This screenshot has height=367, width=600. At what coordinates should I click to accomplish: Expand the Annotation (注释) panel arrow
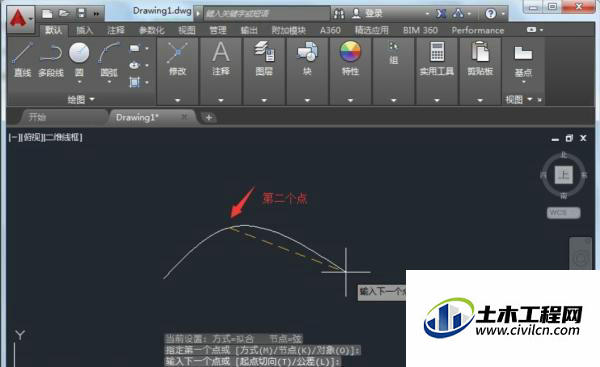(x=221, y=100)
